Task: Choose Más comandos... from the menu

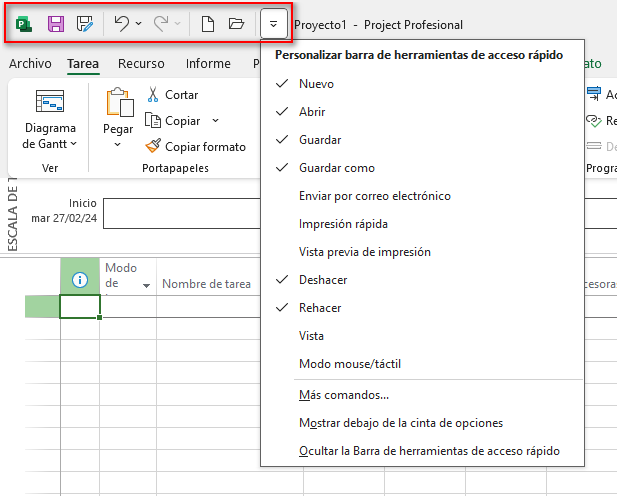Action: click(x=344, y=395)
